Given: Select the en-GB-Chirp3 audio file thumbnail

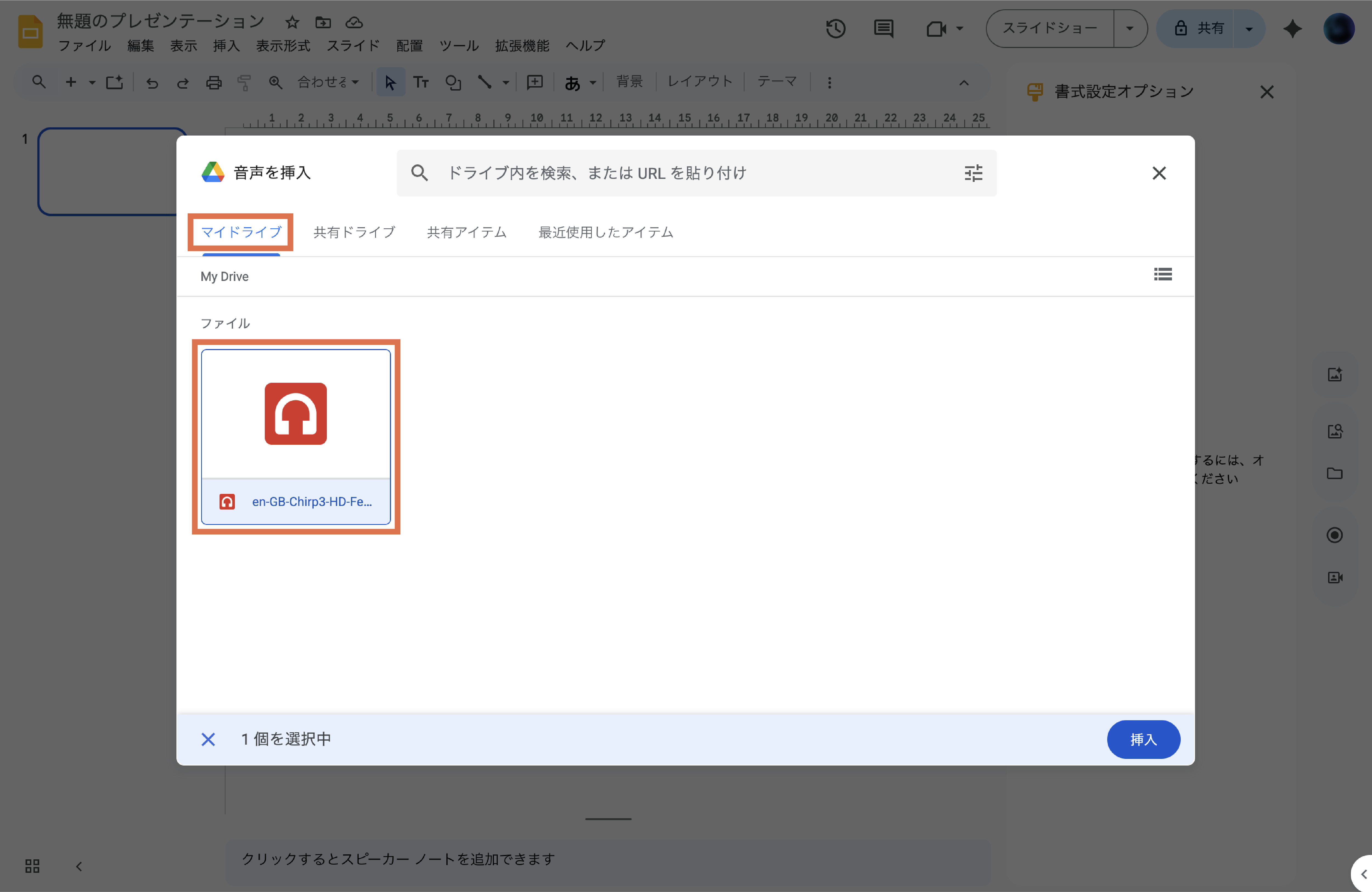Looking at the screenshot, I should 296,413.
